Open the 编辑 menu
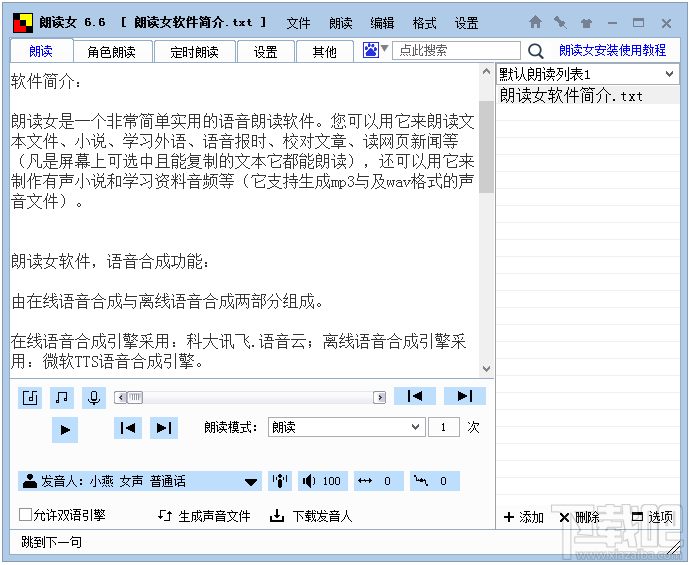The width and height of the screenshot is (691, 565). pyautogui.click(x=383, y=23)
